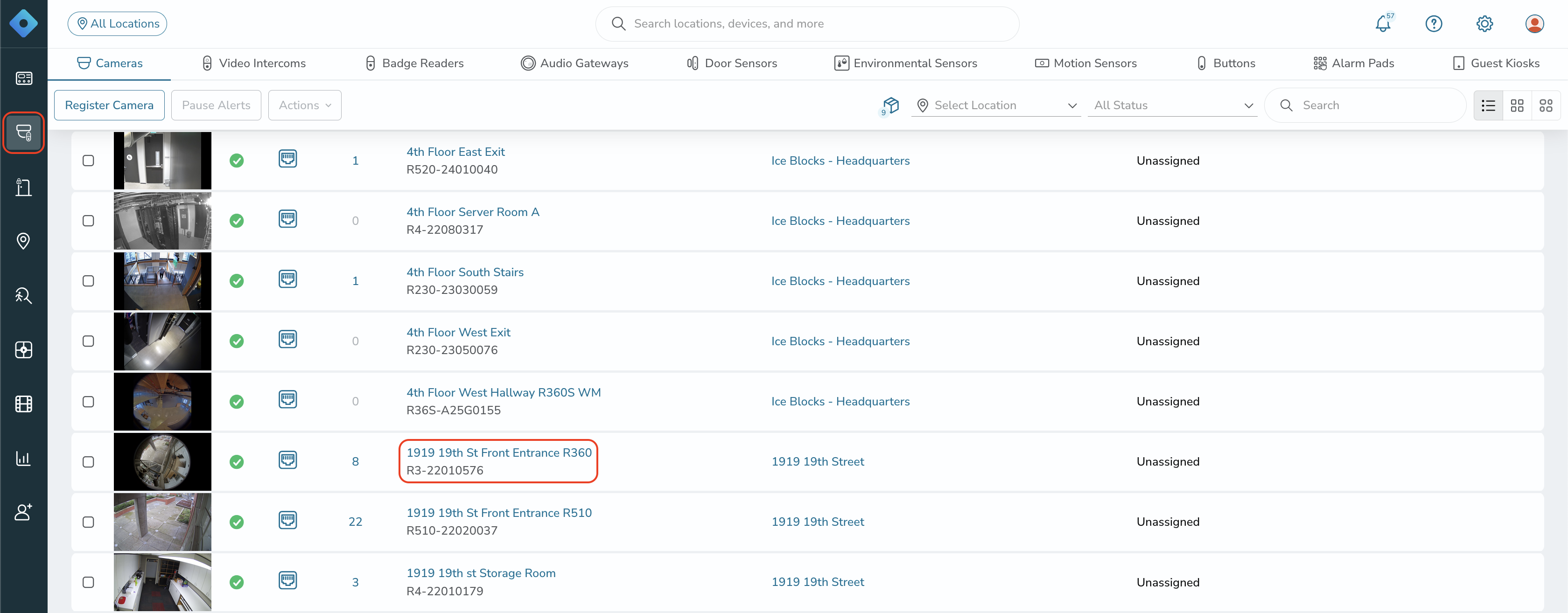Click ethernet icon for 4th Floor West Exit
1568x613 pixels.
pyautogui.click(x=288, y=339)
